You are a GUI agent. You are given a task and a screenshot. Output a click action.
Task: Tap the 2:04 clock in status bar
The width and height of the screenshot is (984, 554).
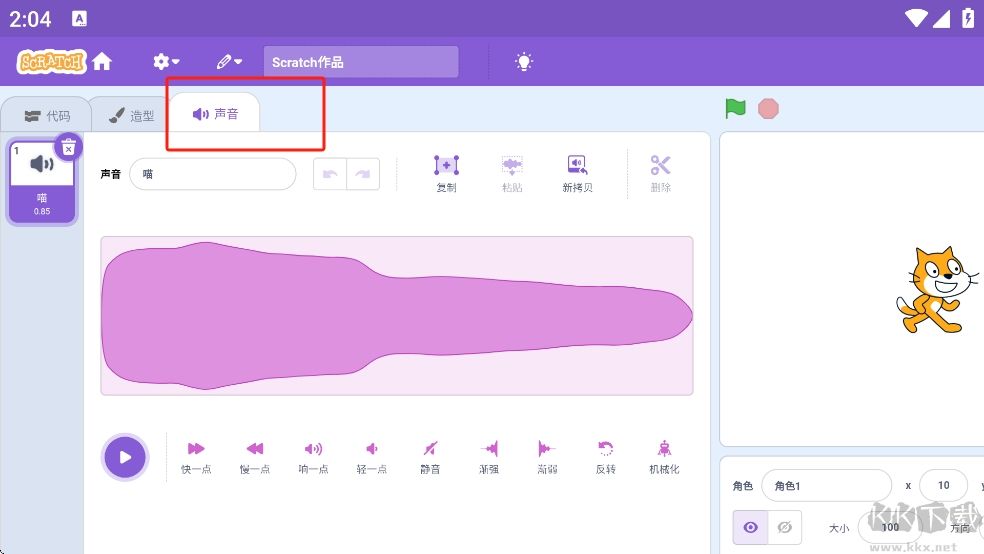30,19
